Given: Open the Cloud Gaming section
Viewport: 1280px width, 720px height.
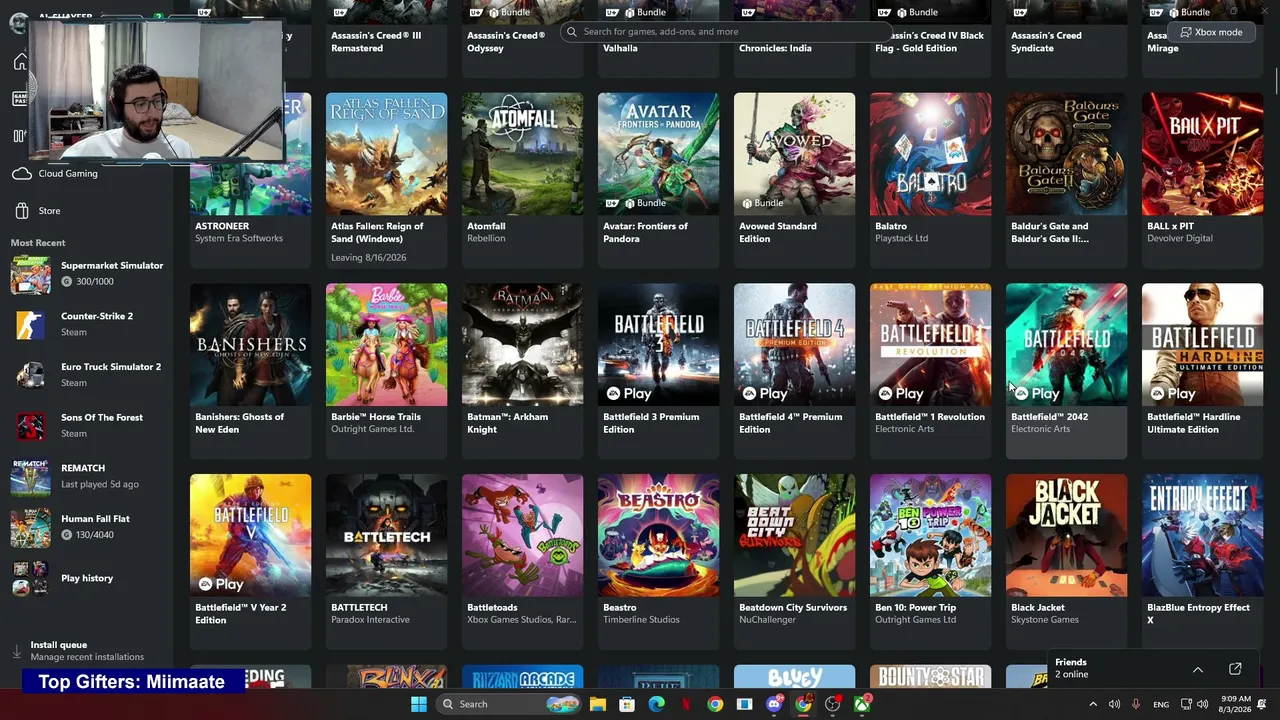Looking at the screenshot, I should tap(68, 174).
